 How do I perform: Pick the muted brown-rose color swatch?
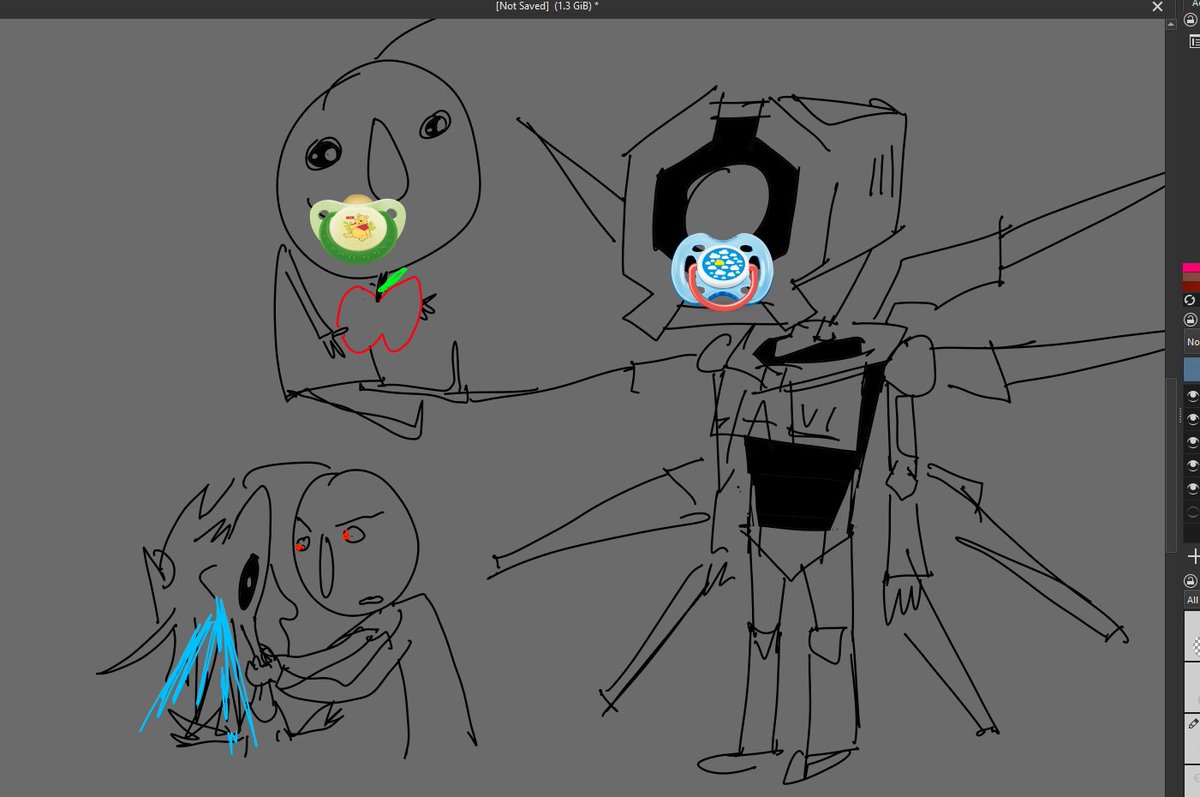(1191, 277)
